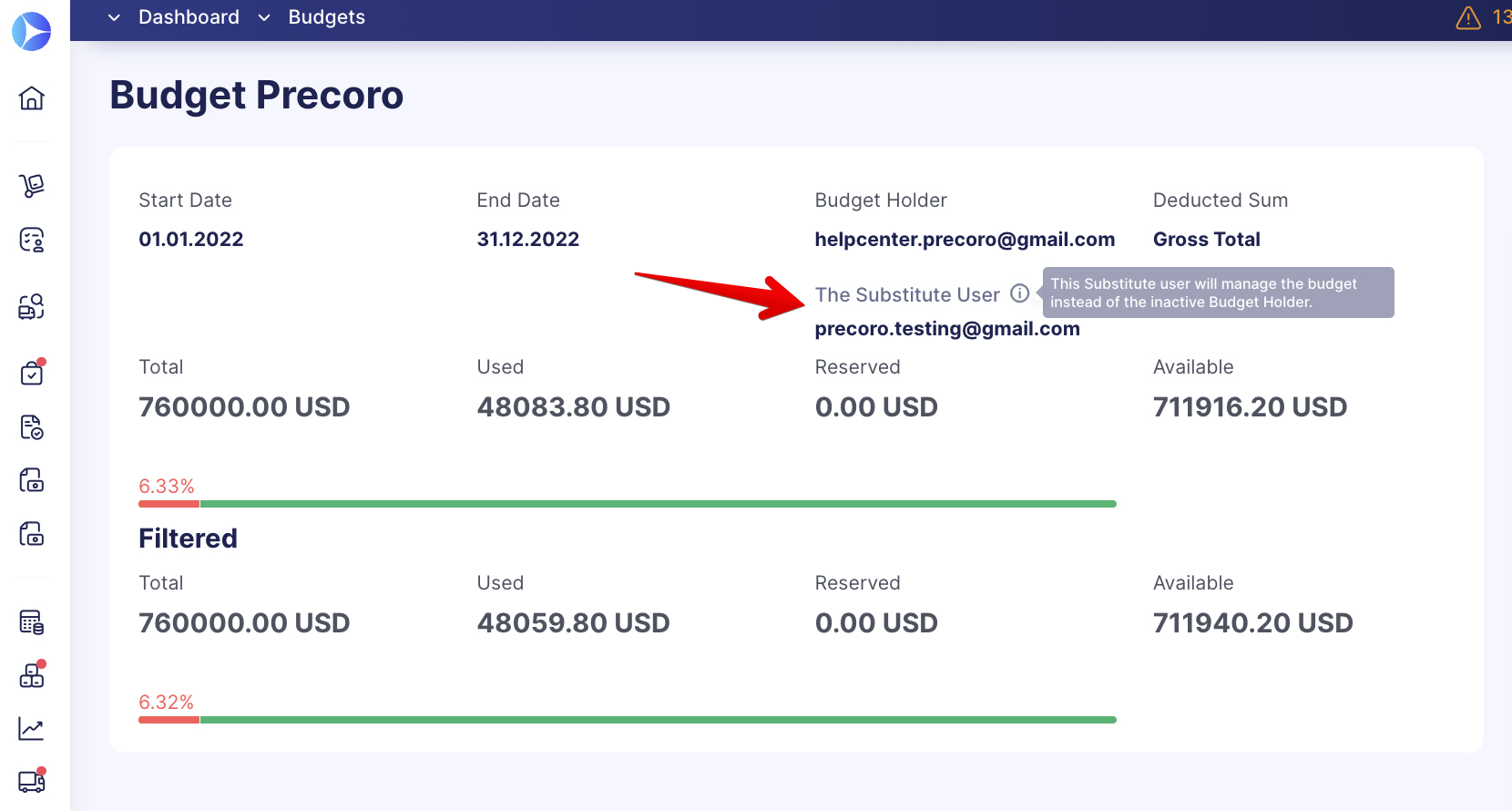
Task: Open the delivery truck sidebar icon
Action: [x=32, y=781]
